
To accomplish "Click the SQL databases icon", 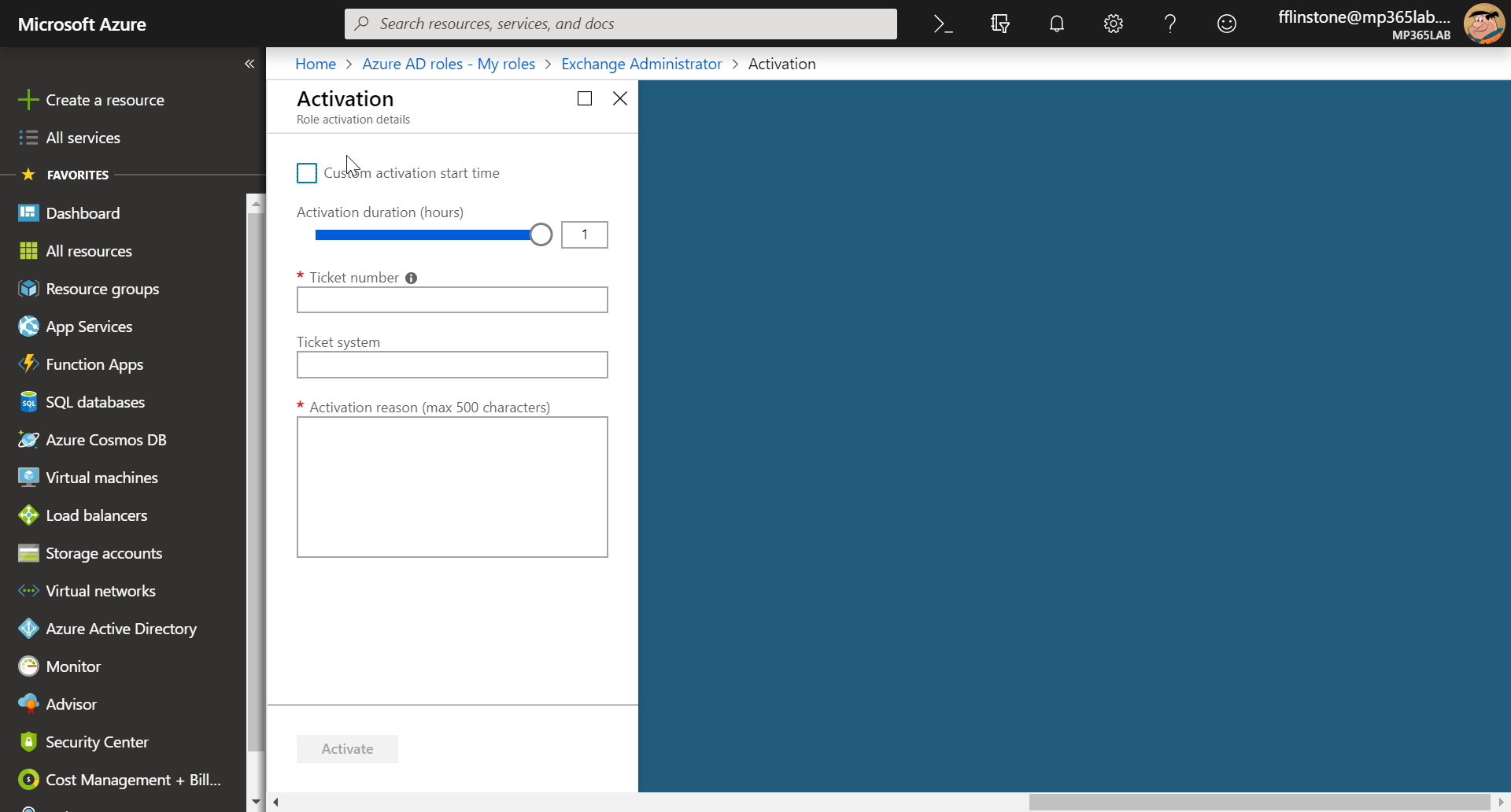I will coord(28,402).
